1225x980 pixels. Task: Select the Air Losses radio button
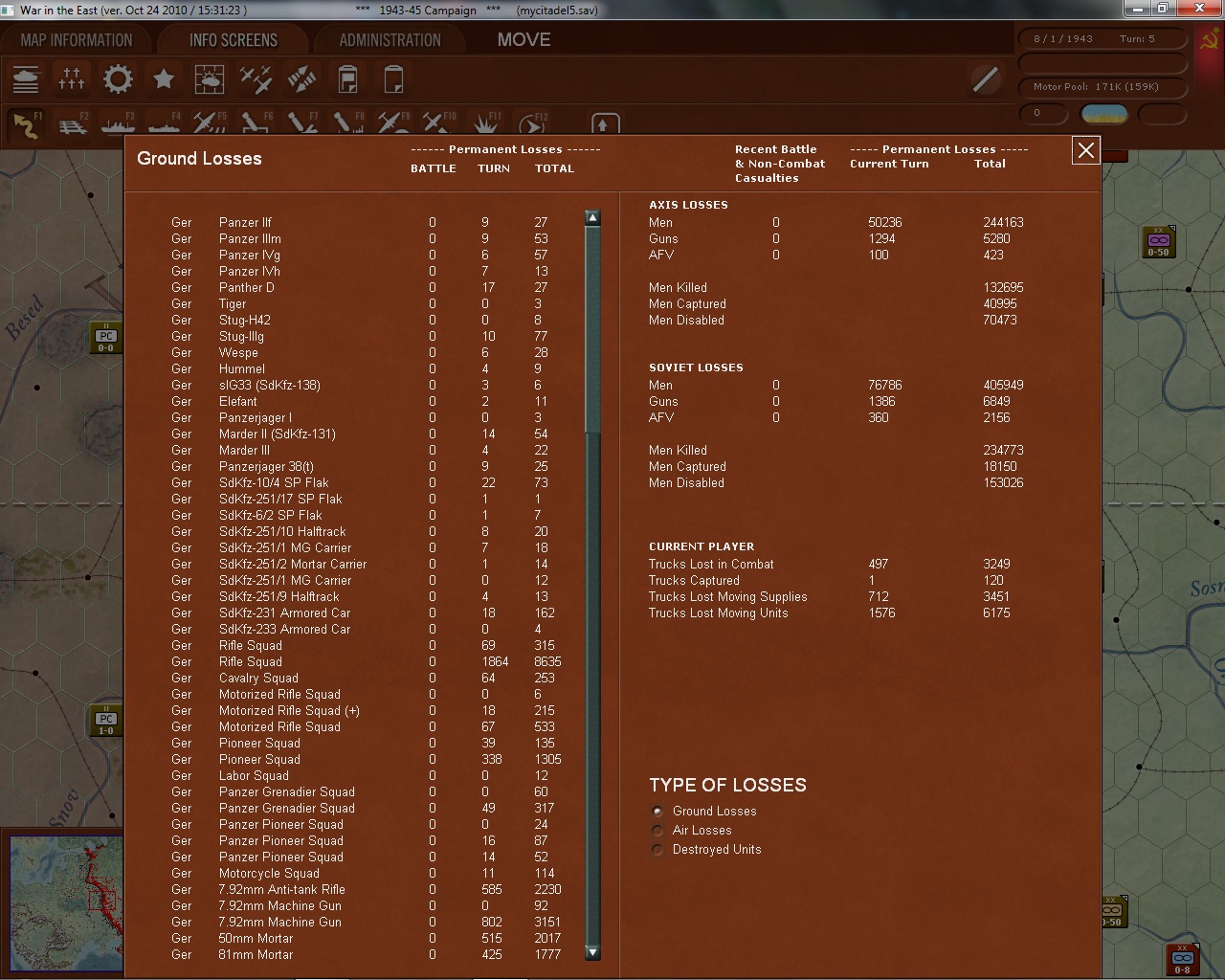657,831
